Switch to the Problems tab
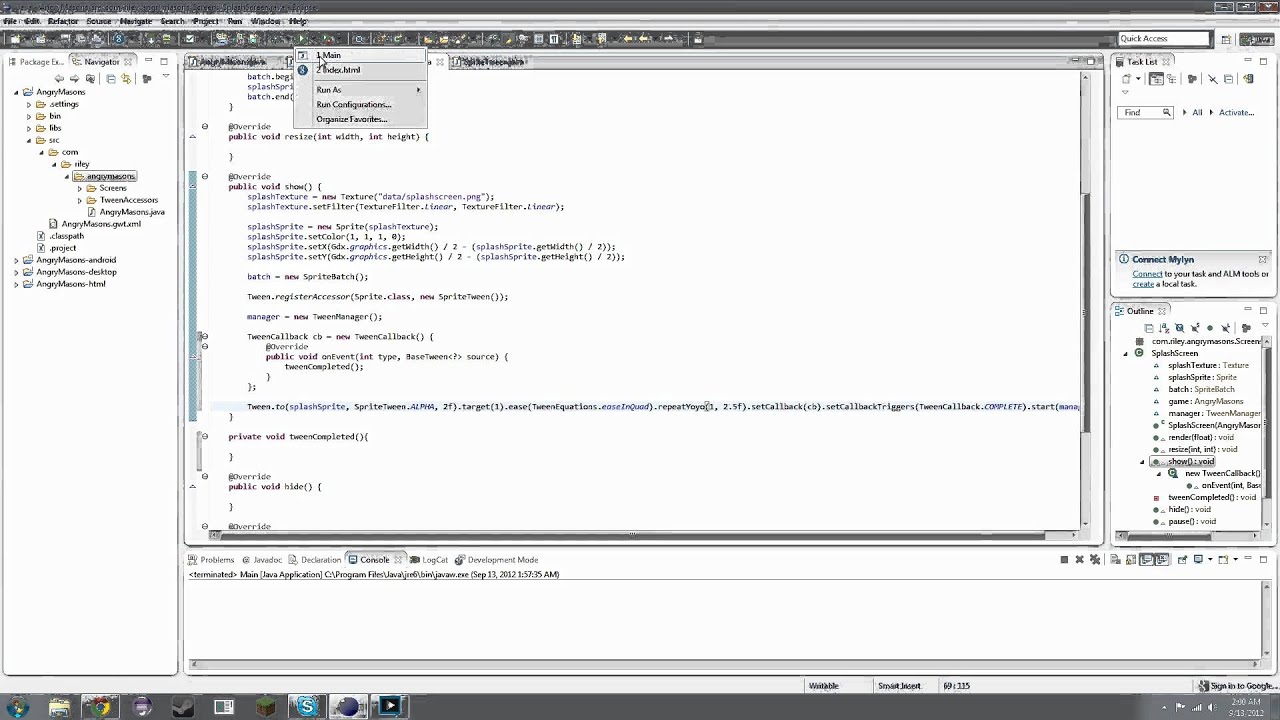The image size is (1280, 720). pos(210,560)
